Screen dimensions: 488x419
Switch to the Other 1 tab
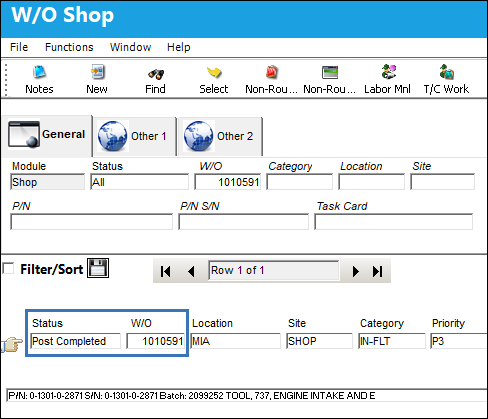point(135,136)
